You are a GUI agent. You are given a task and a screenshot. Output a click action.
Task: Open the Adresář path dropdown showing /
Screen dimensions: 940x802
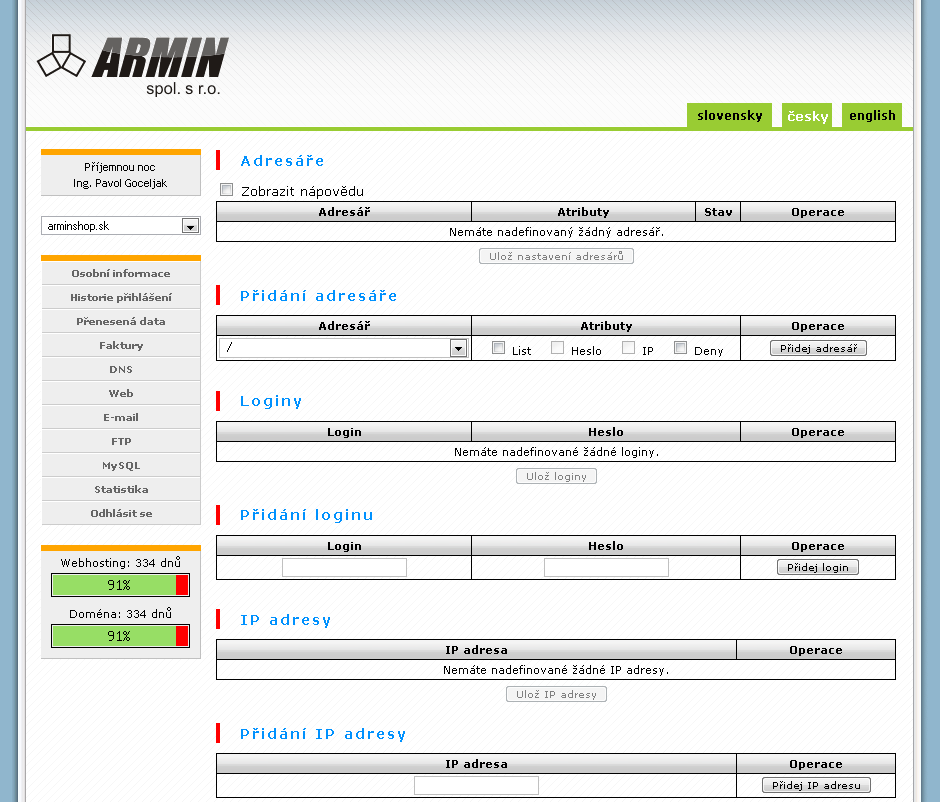point(344,348)
